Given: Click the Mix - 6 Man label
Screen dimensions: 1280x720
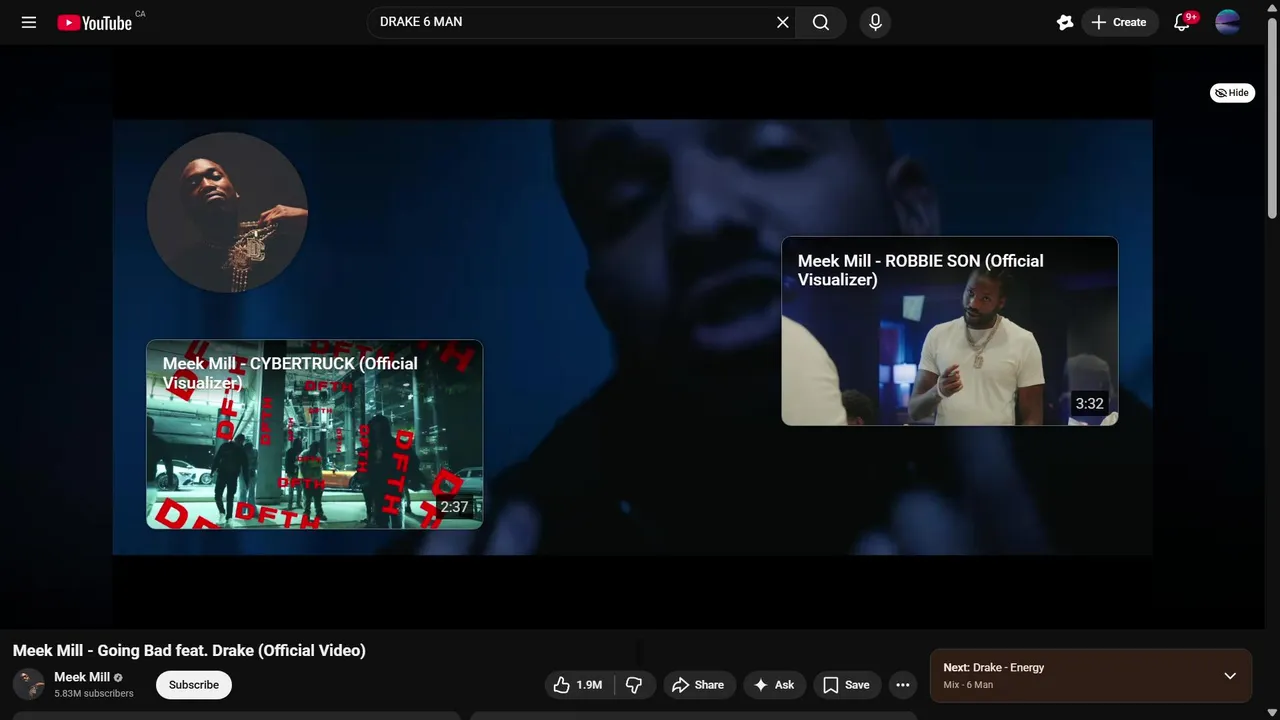Looking at the screenshot, I should [968, 685].
